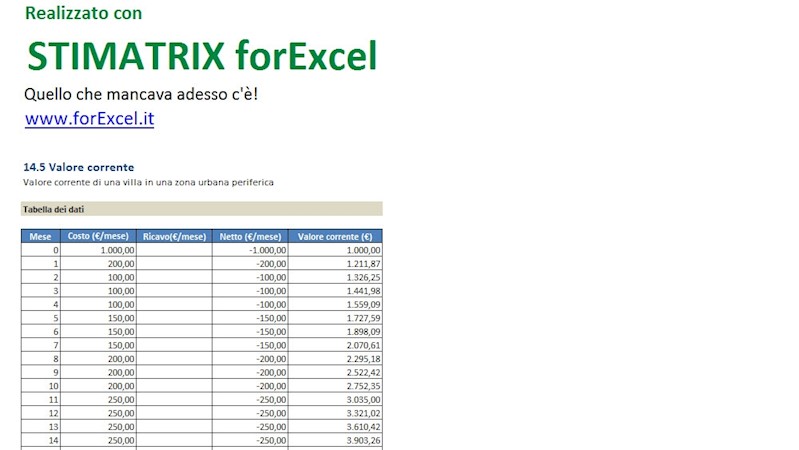Click Mese cell 12
Image resolution: width=799 pixels, height=450 pixels.
41,413
